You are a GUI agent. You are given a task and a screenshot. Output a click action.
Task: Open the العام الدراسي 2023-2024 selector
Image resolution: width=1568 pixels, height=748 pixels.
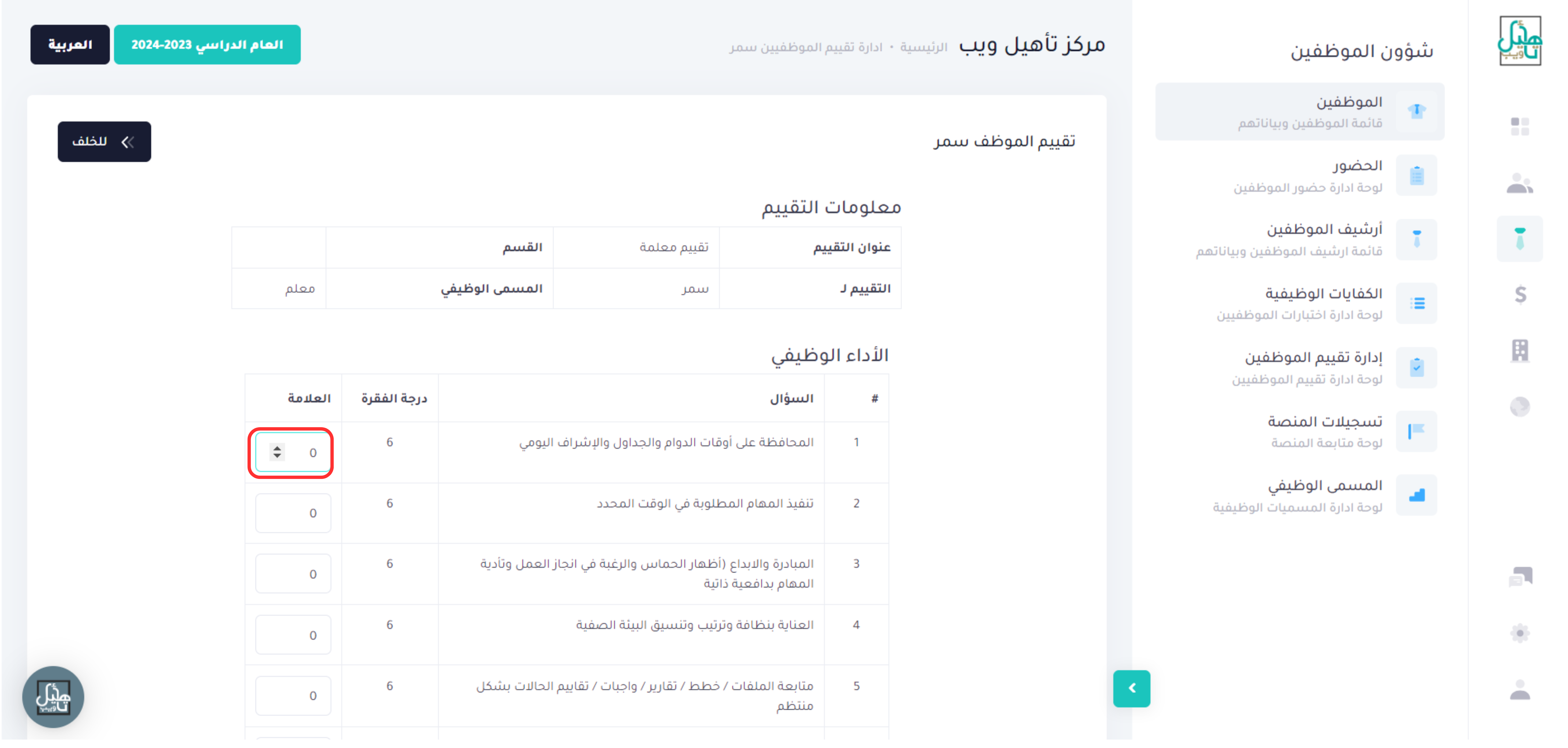[x=207, y=44]
